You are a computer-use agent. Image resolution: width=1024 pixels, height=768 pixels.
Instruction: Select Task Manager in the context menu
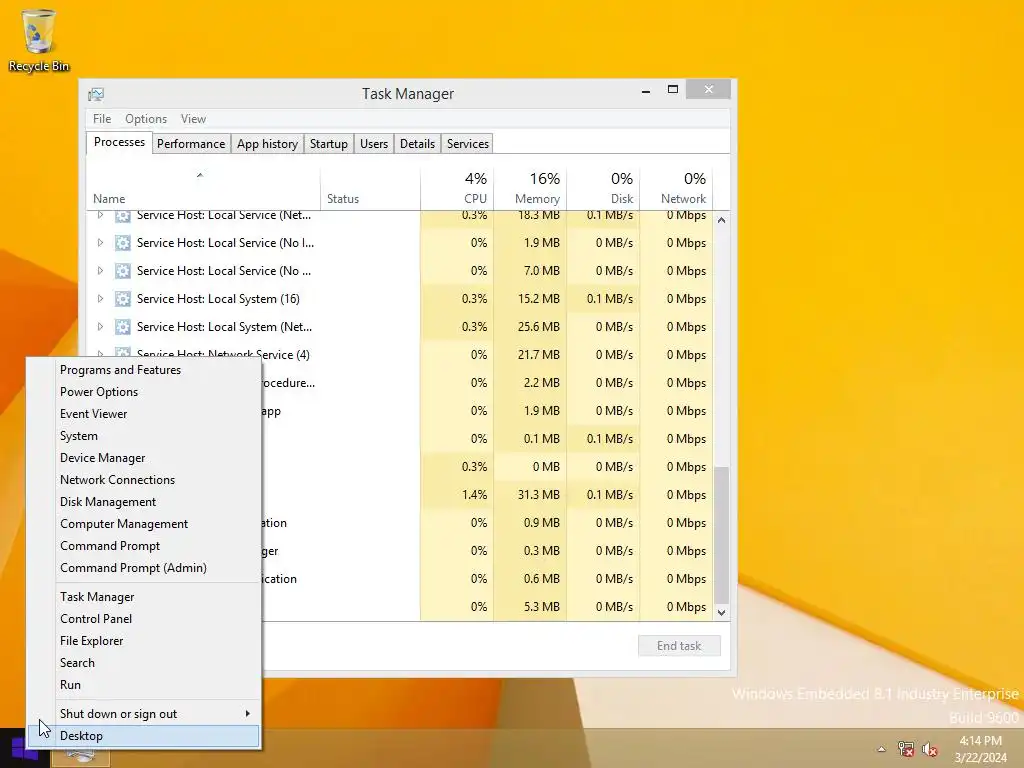coord(144,597)
